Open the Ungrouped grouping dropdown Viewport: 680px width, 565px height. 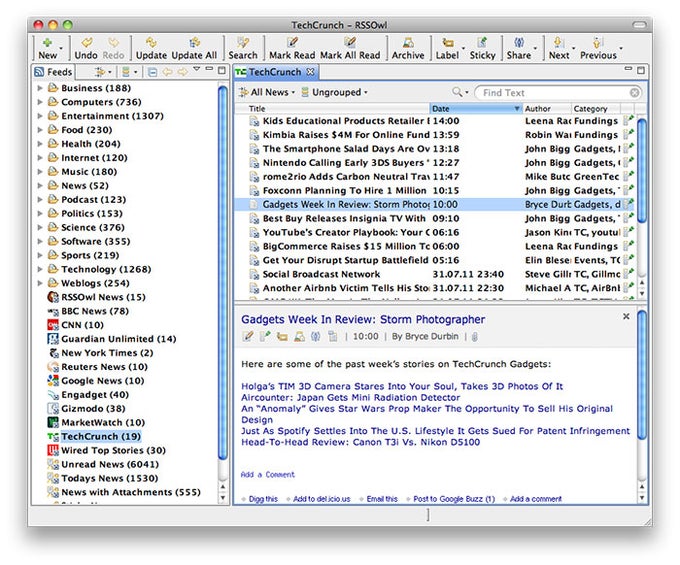click(334, 92)
